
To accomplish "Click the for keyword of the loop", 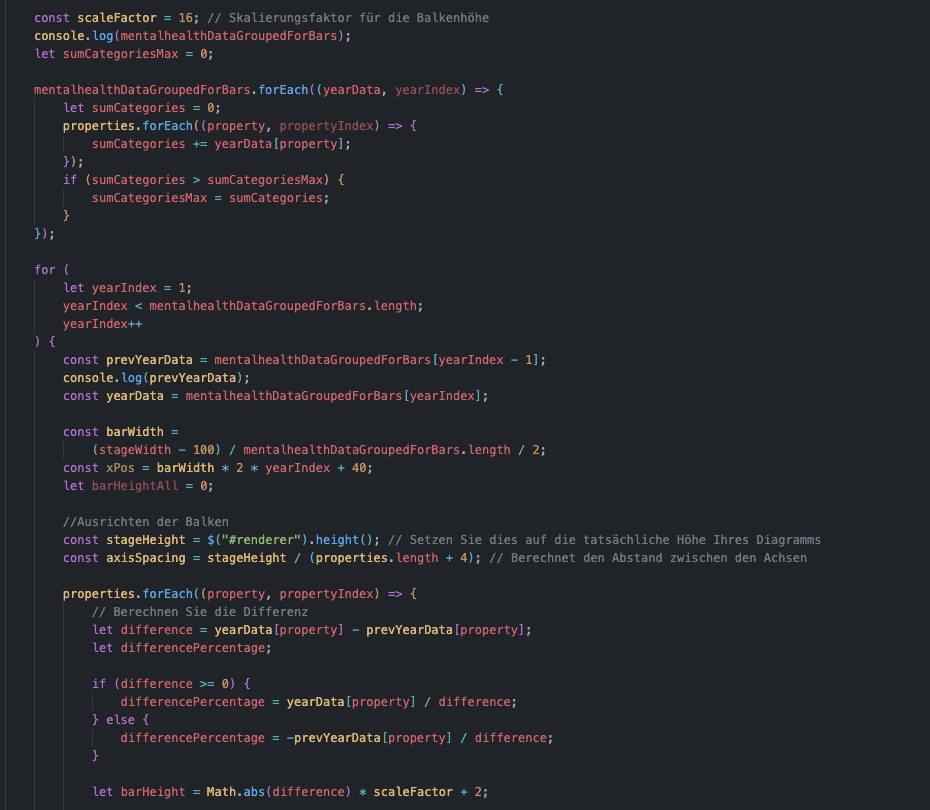I will point(45,270).
